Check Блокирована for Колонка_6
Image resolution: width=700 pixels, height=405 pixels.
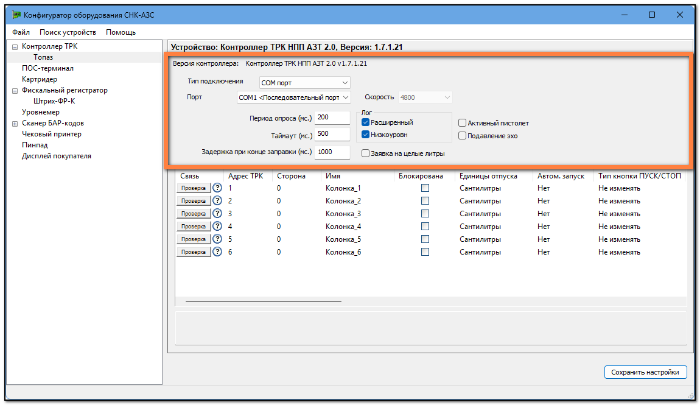tap(425, 252)
